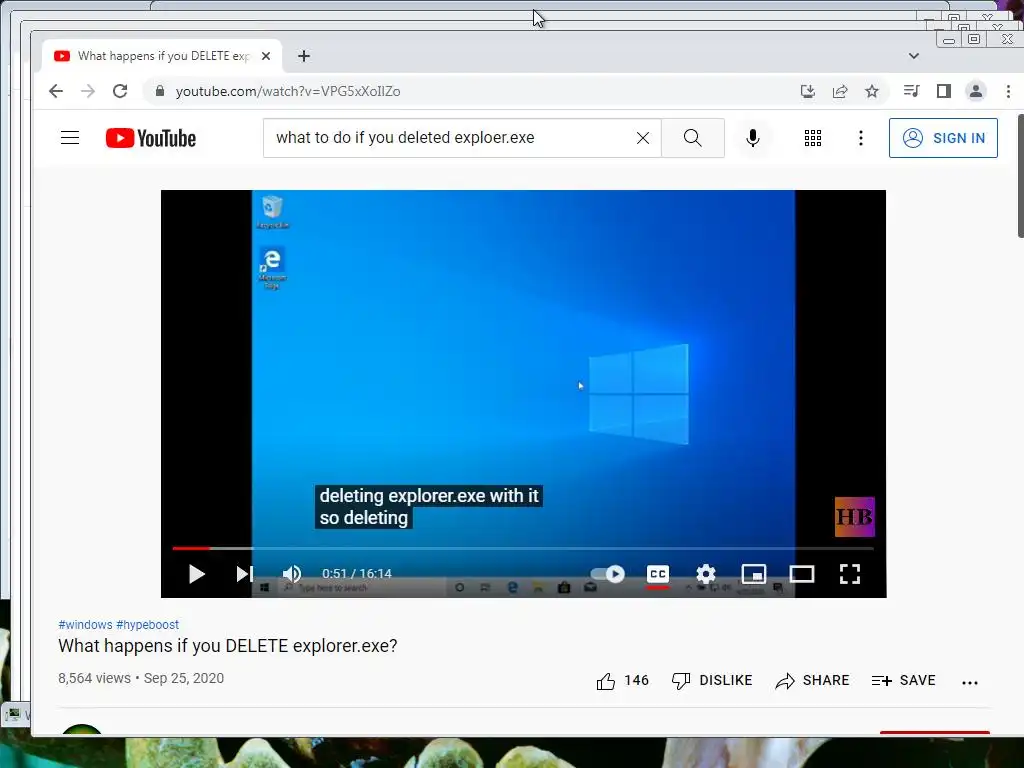Open the Chrome three-dot menu

coord(1008,91)
